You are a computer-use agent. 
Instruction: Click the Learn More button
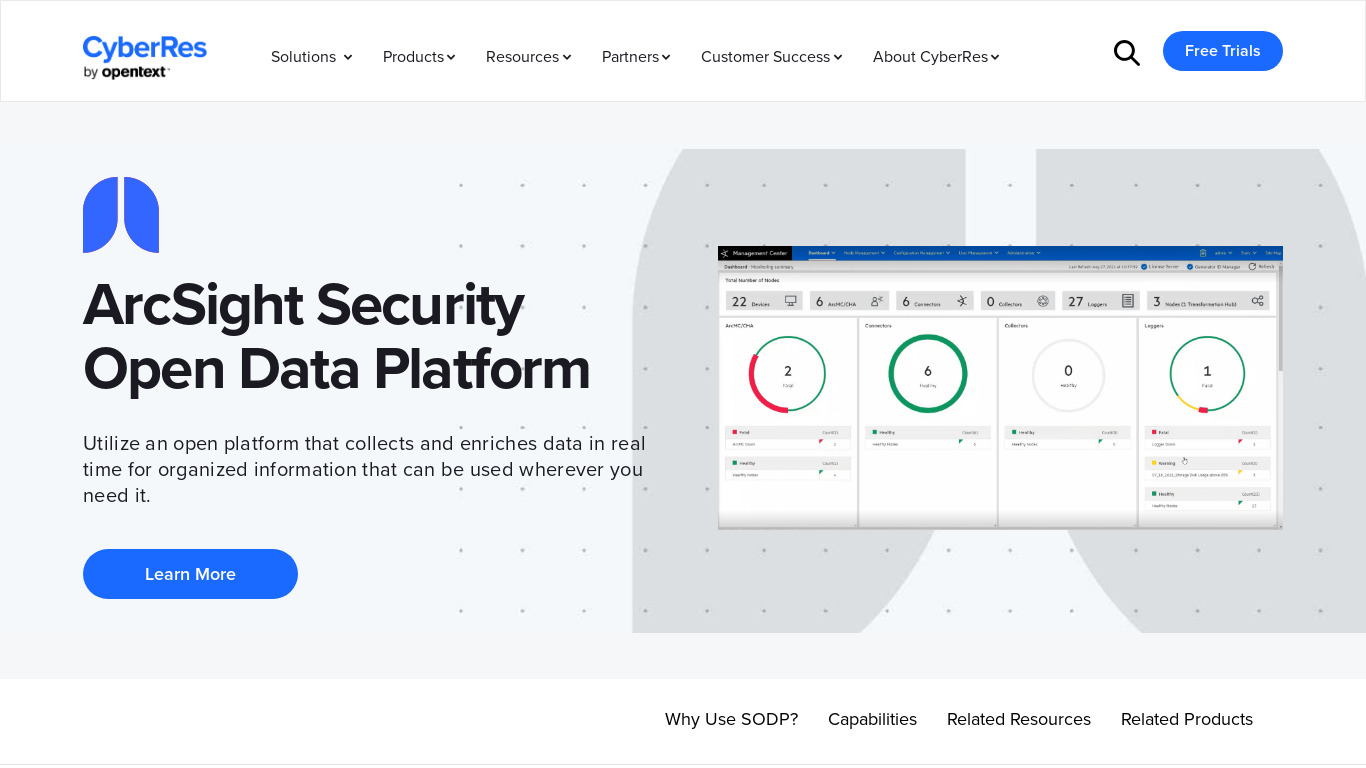pos(190,574)
